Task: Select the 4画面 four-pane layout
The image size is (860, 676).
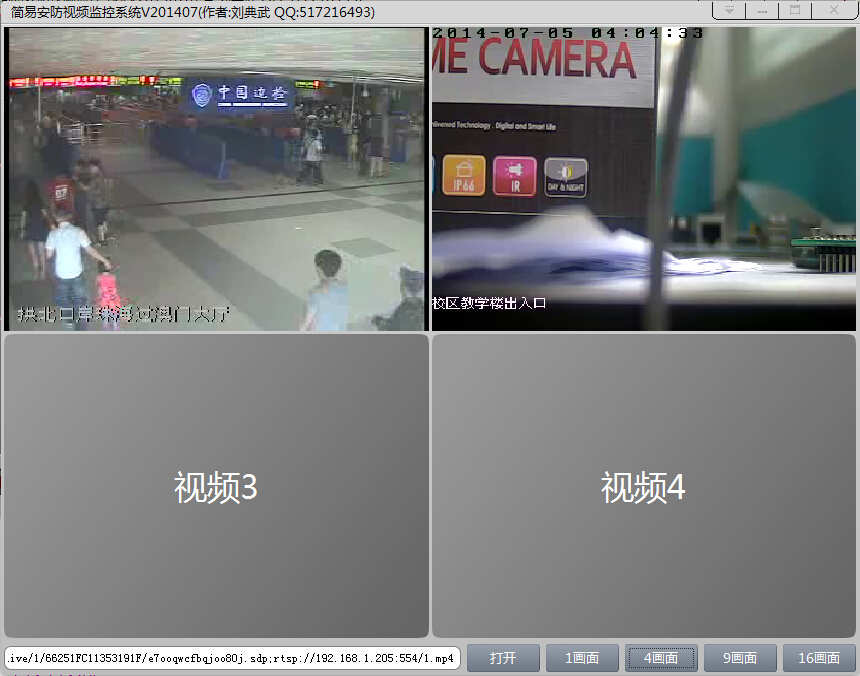Action: point(661,658)
